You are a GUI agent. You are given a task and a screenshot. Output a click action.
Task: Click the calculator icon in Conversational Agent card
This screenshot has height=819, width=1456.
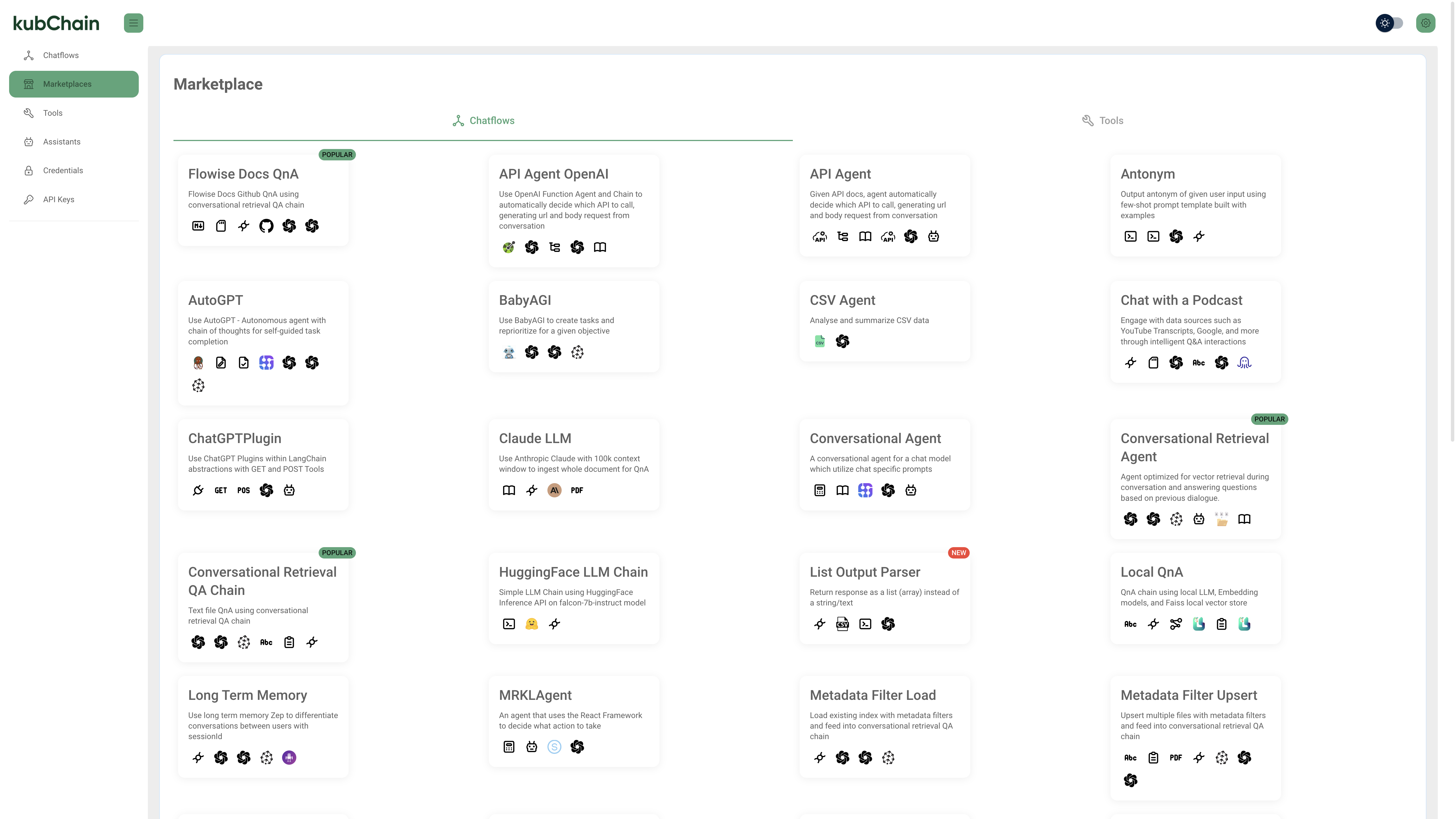(820, 490)
